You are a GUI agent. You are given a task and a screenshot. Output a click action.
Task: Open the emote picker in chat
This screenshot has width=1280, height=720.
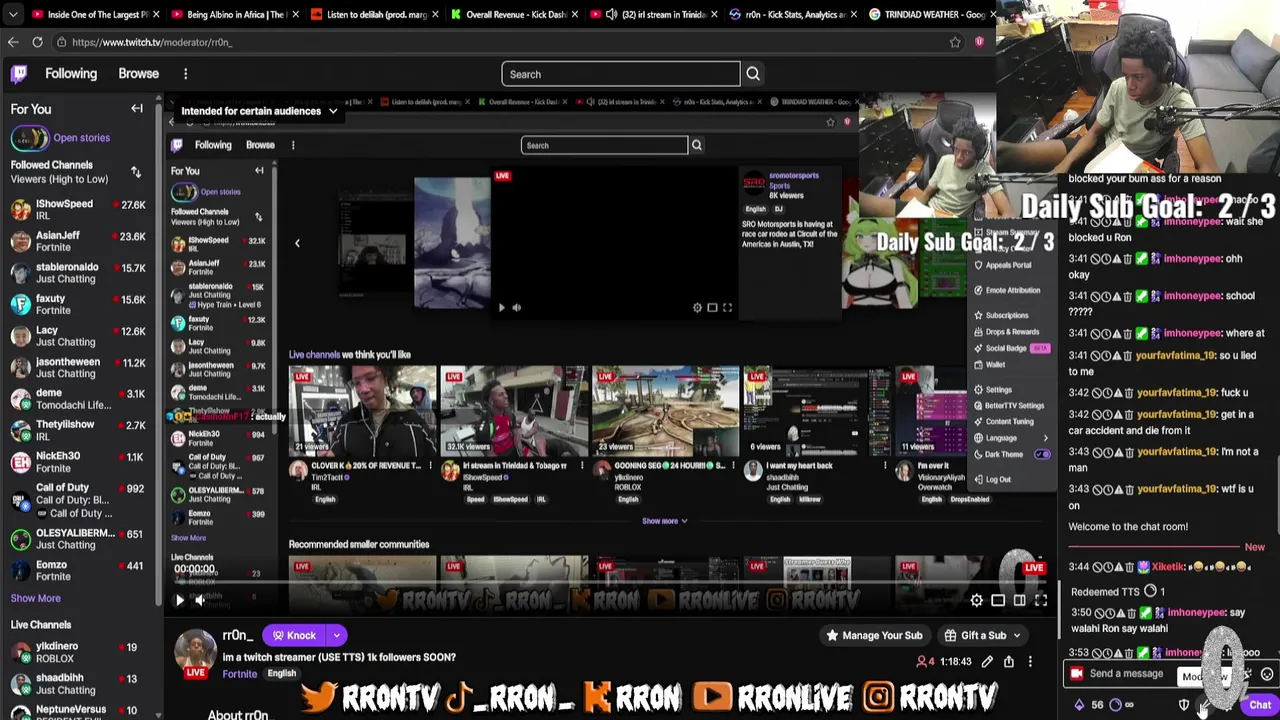tap(1267, 674)
